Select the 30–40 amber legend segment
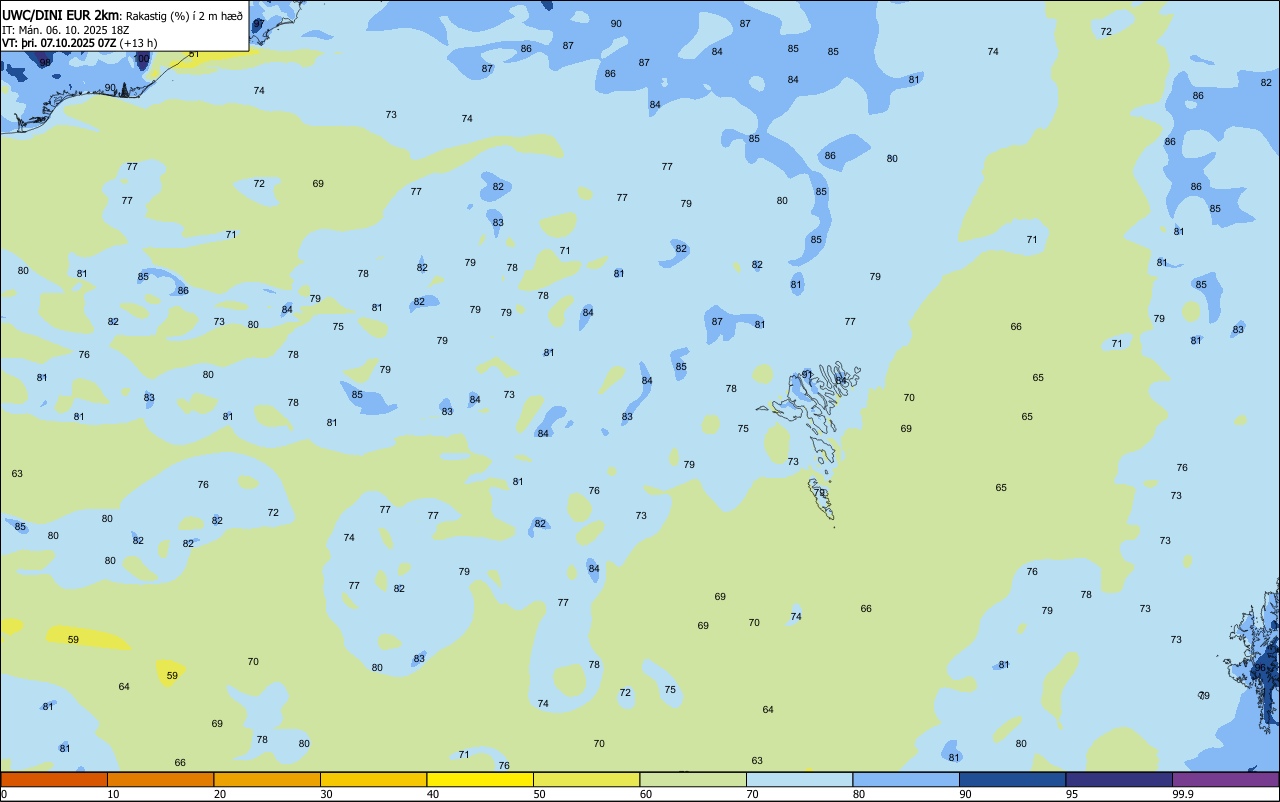This screenshot has height=802, width=1280. 373,779
